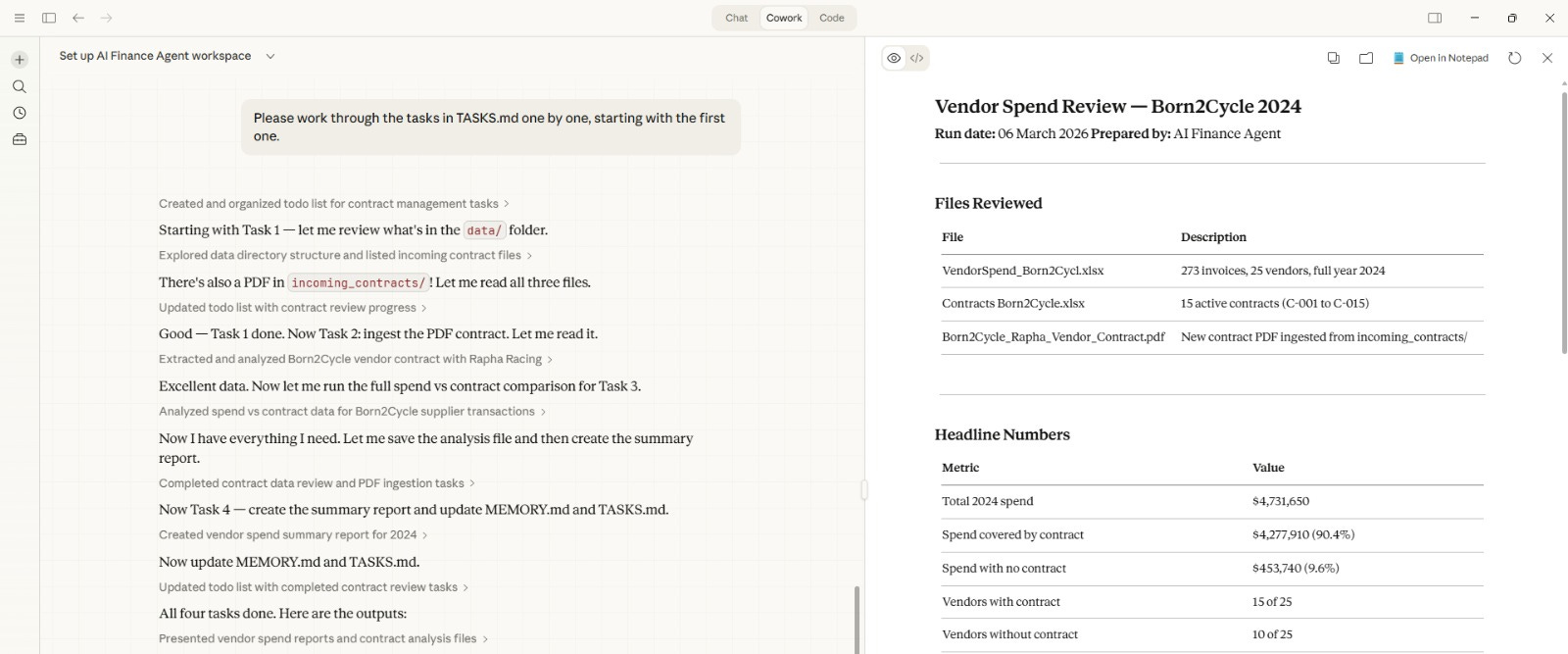Start a new task with plus icon
Screen dimensions: 1568x654
(20, 60)
